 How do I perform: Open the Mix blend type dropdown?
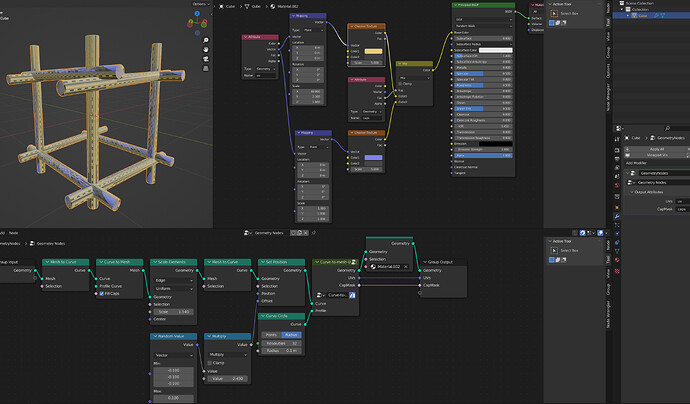[414, 78]
